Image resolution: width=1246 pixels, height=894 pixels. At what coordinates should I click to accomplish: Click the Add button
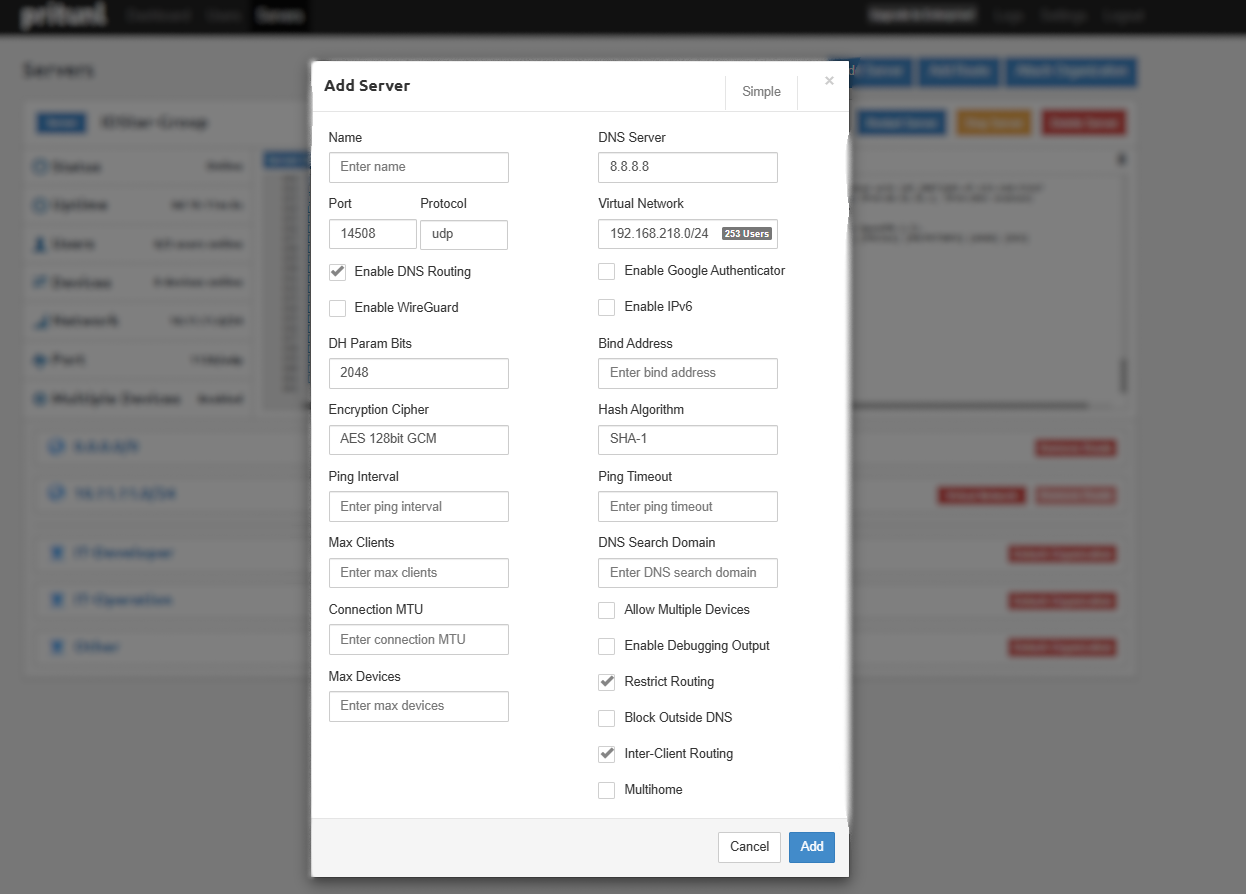(811, 847)
